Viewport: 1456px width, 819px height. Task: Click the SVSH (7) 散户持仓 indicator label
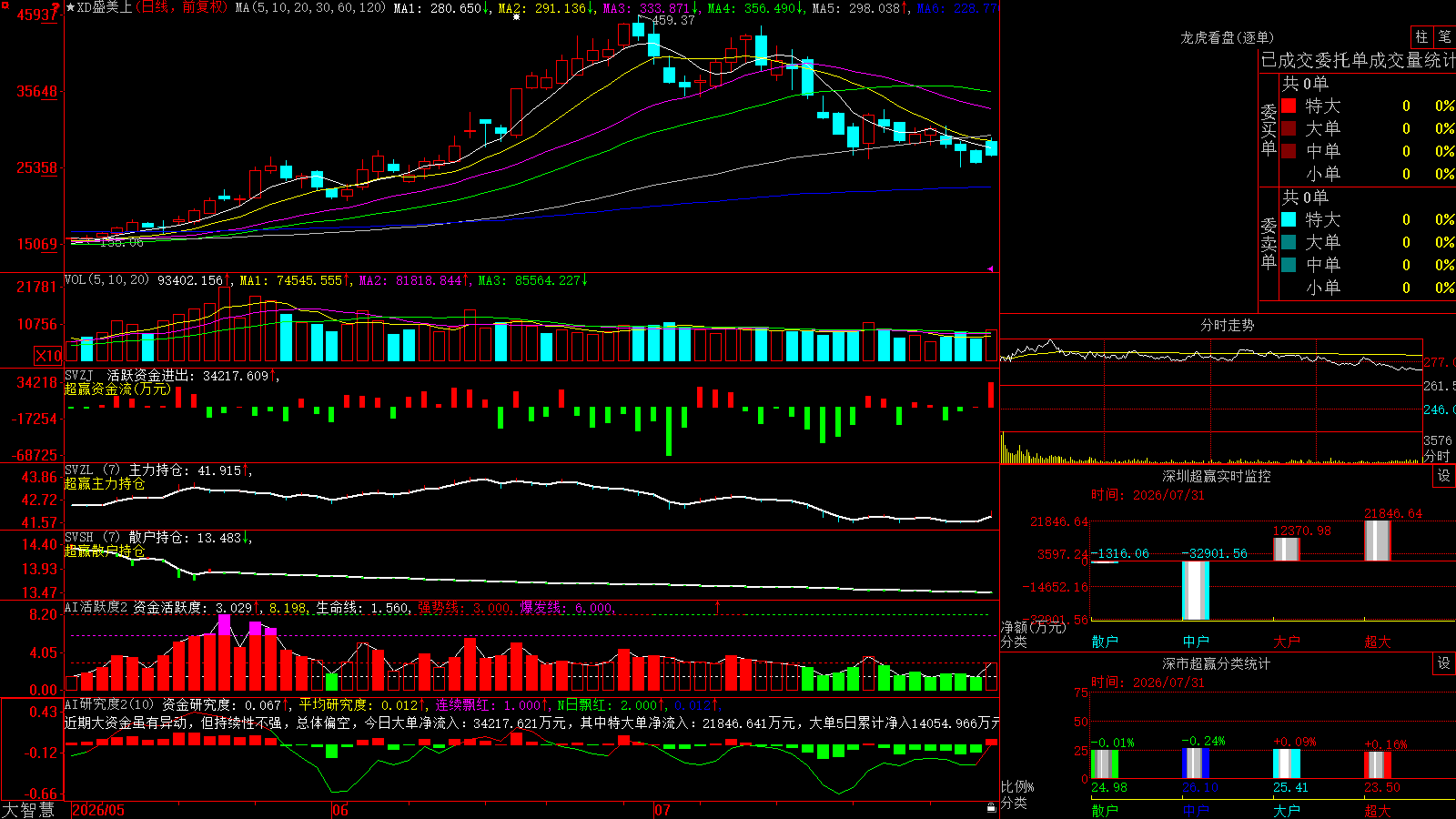(x=127, y=537)
